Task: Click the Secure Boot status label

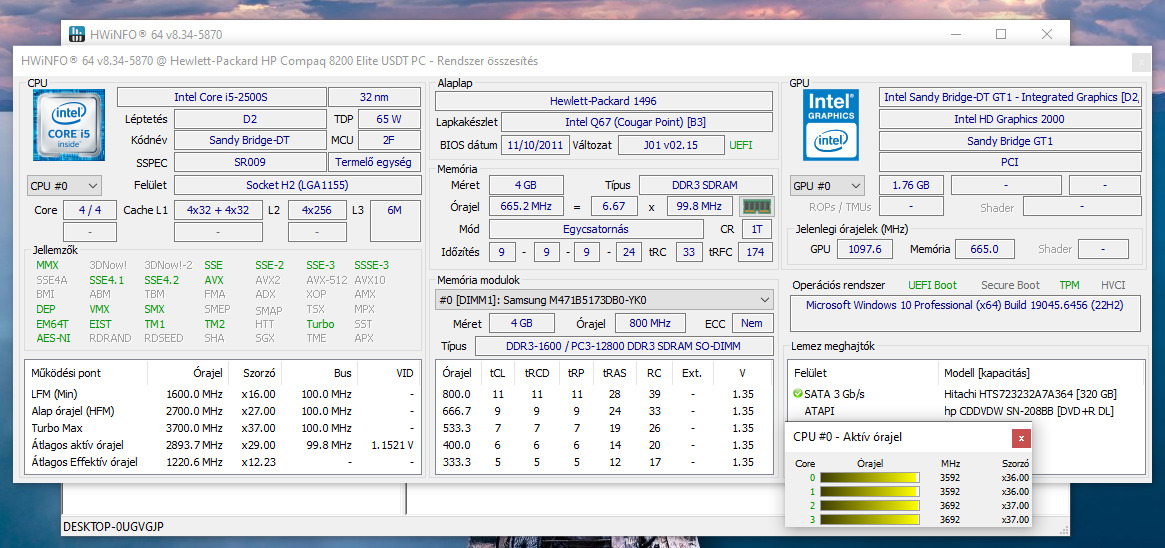Action: [1010, 285]
